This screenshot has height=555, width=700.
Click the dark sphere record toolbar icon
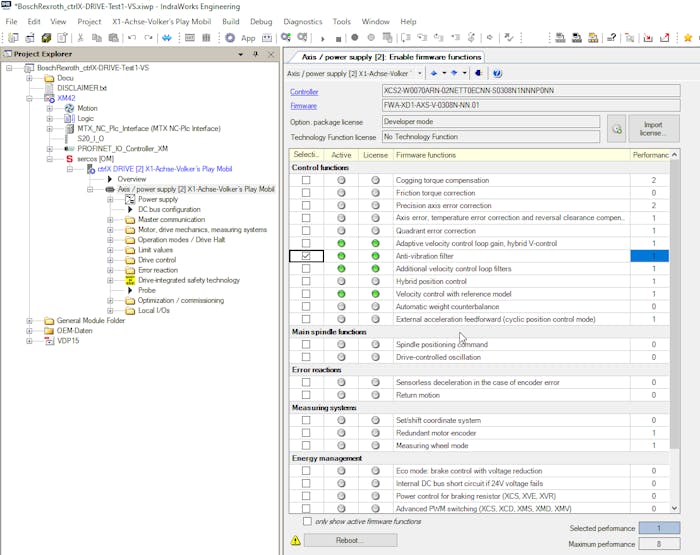354,38
